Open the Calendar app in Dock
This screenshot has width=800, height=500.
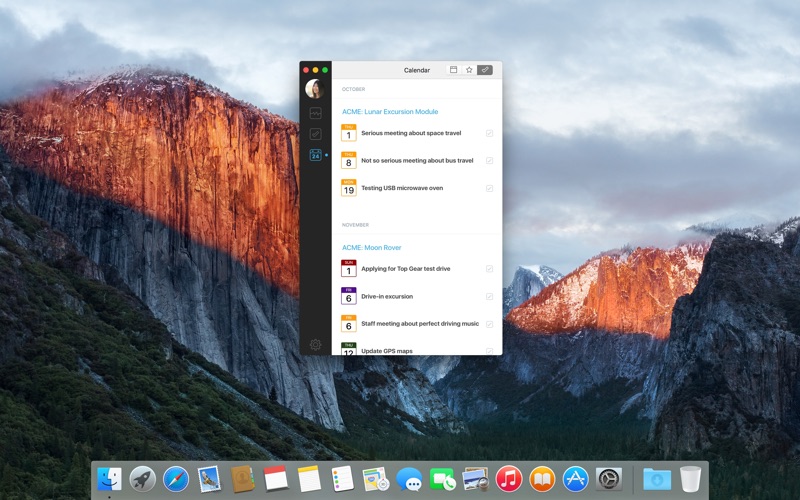276,480
